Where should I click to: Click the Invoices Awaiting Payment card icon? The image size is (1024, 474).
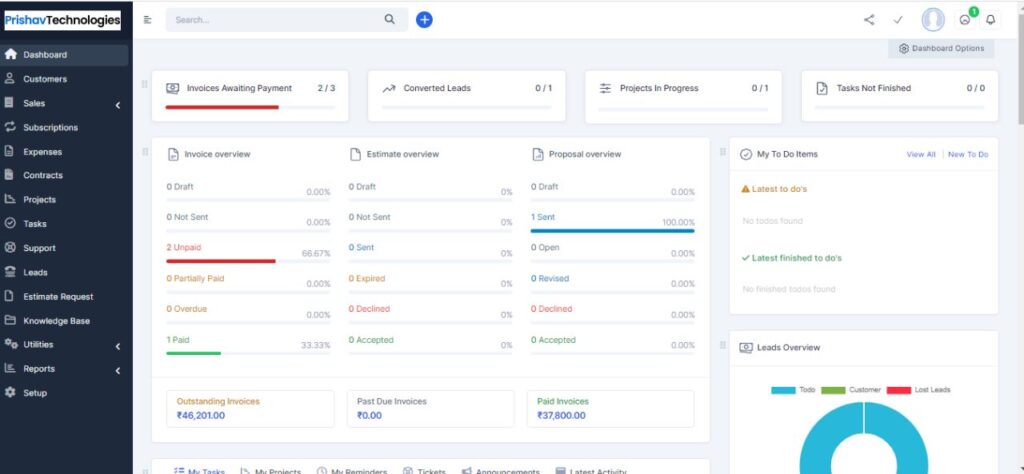coord(172,88)
